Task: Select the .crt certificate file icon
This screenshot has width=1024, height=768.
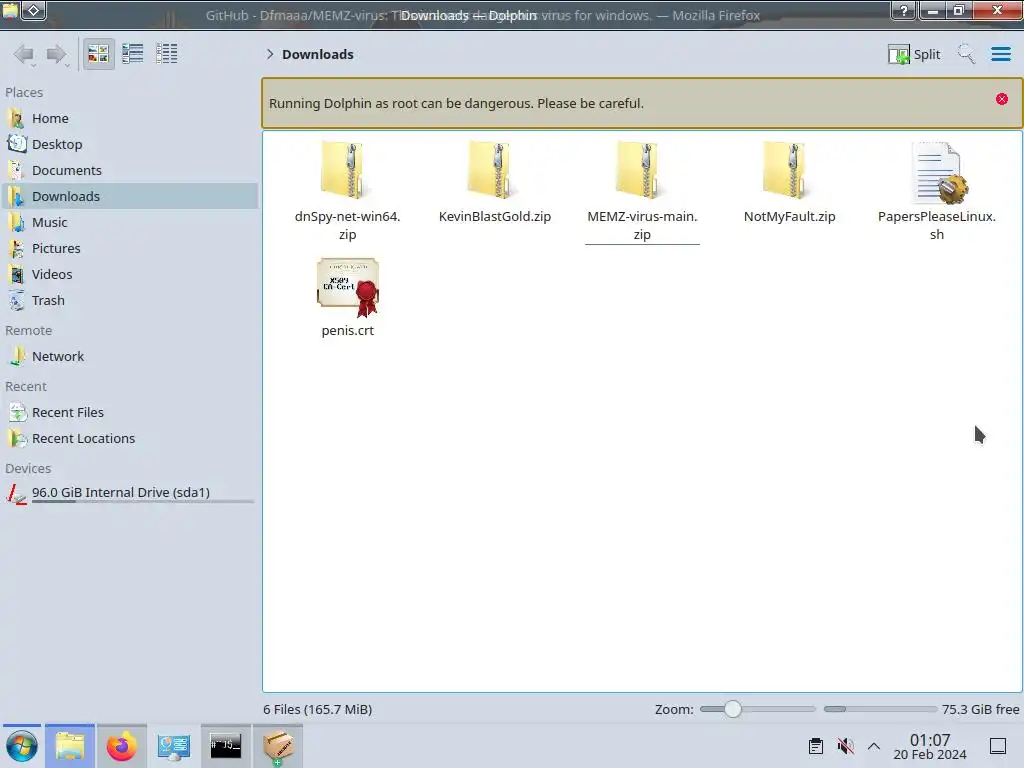Action: click(x=347, y=287)
